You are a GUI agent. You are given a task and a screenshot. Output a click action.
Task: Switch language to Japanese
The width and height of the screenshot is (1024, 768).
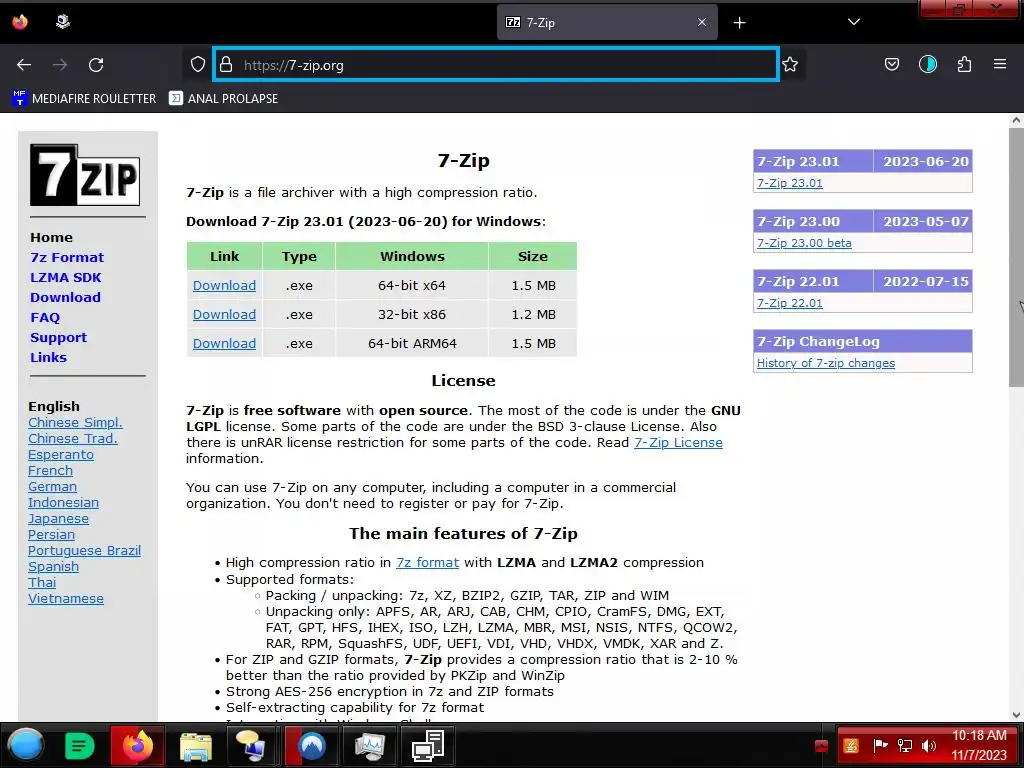coord(58,519)
